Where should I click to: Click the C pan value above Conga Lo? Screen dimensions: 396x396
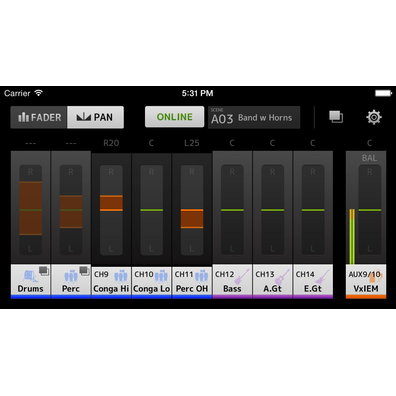click(151, 143)
